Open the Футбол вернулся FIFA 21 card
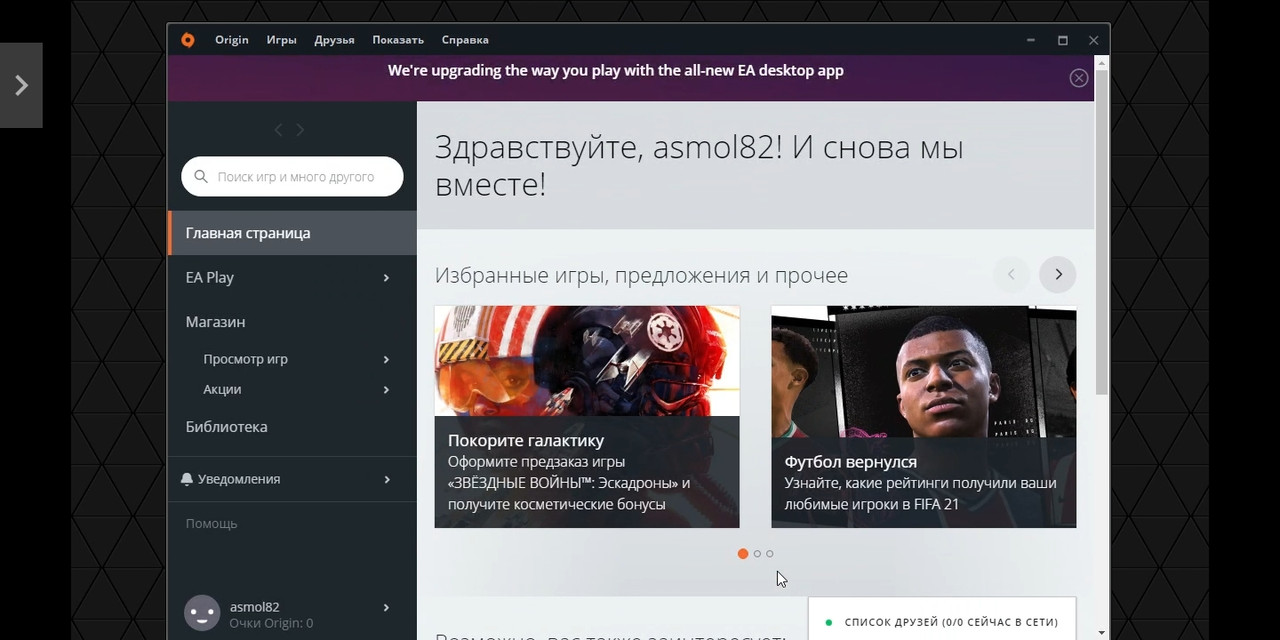The height and width of the screenshot is (640, 1280). (924, 417)
